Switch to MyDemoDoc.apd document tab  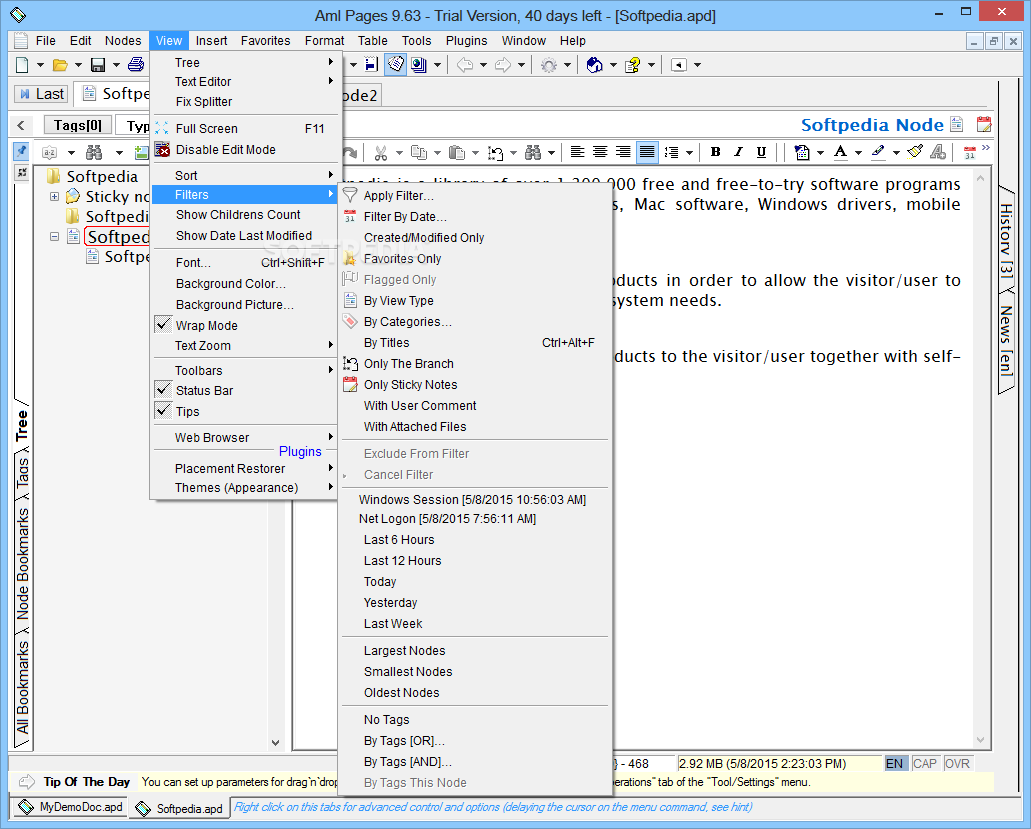pos(71,807)
